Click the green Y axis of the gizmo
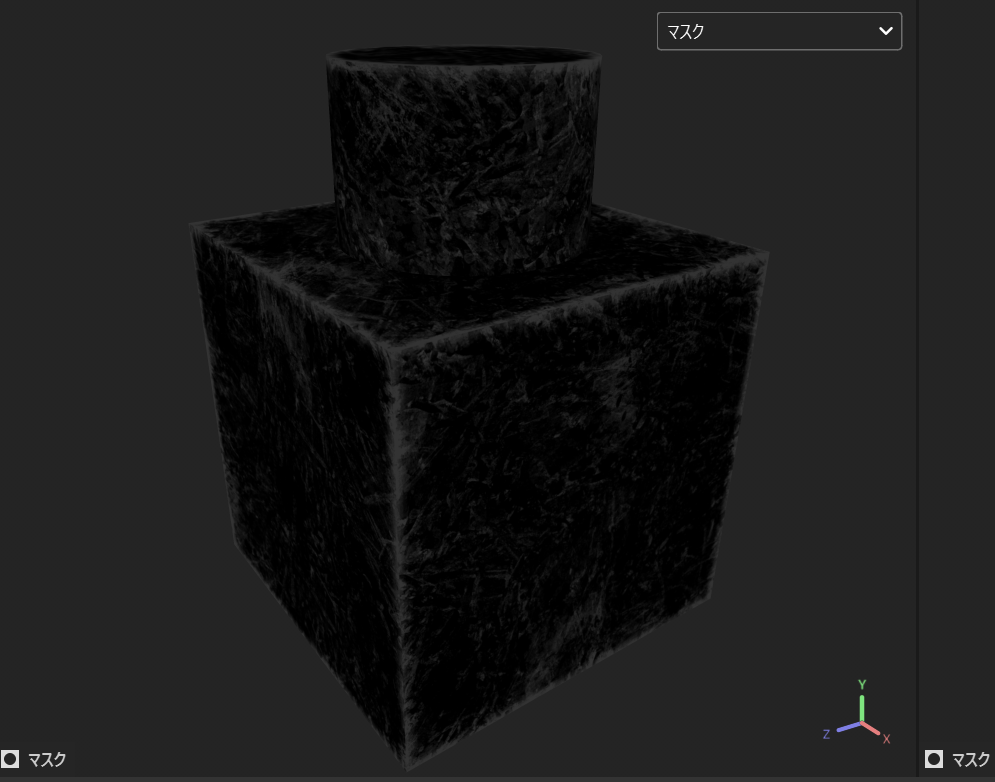The width and height of the screenshot is (995, 782). [x=862, y=707]
